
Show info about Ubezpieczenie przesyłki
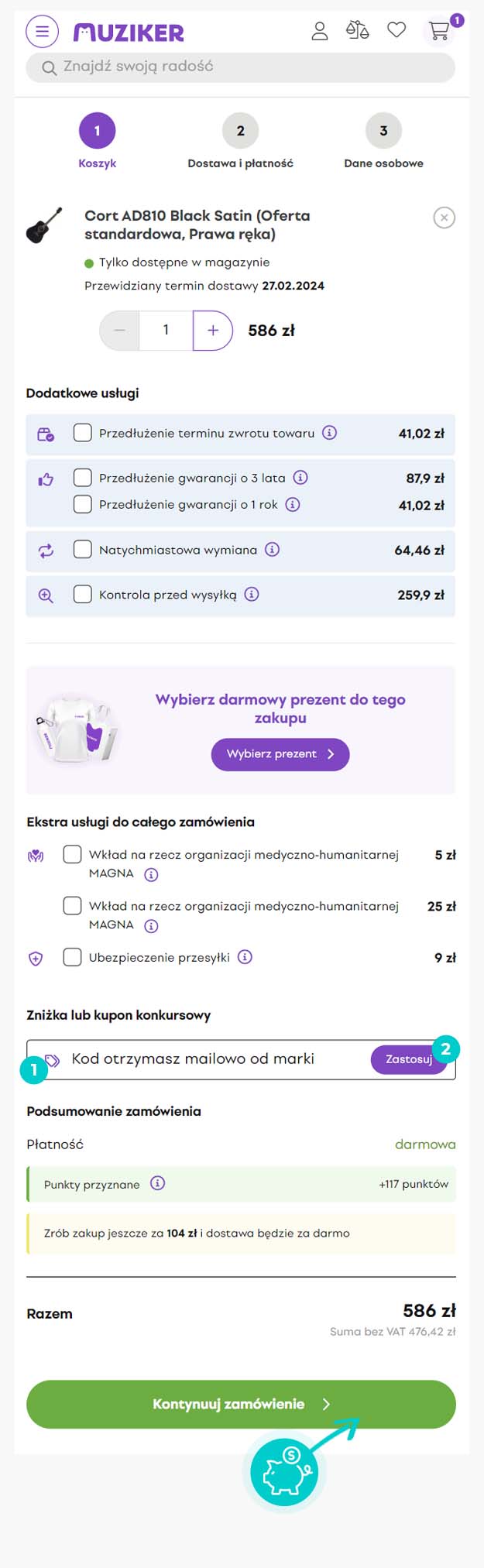pyautogui.click(x=245, y=957)
